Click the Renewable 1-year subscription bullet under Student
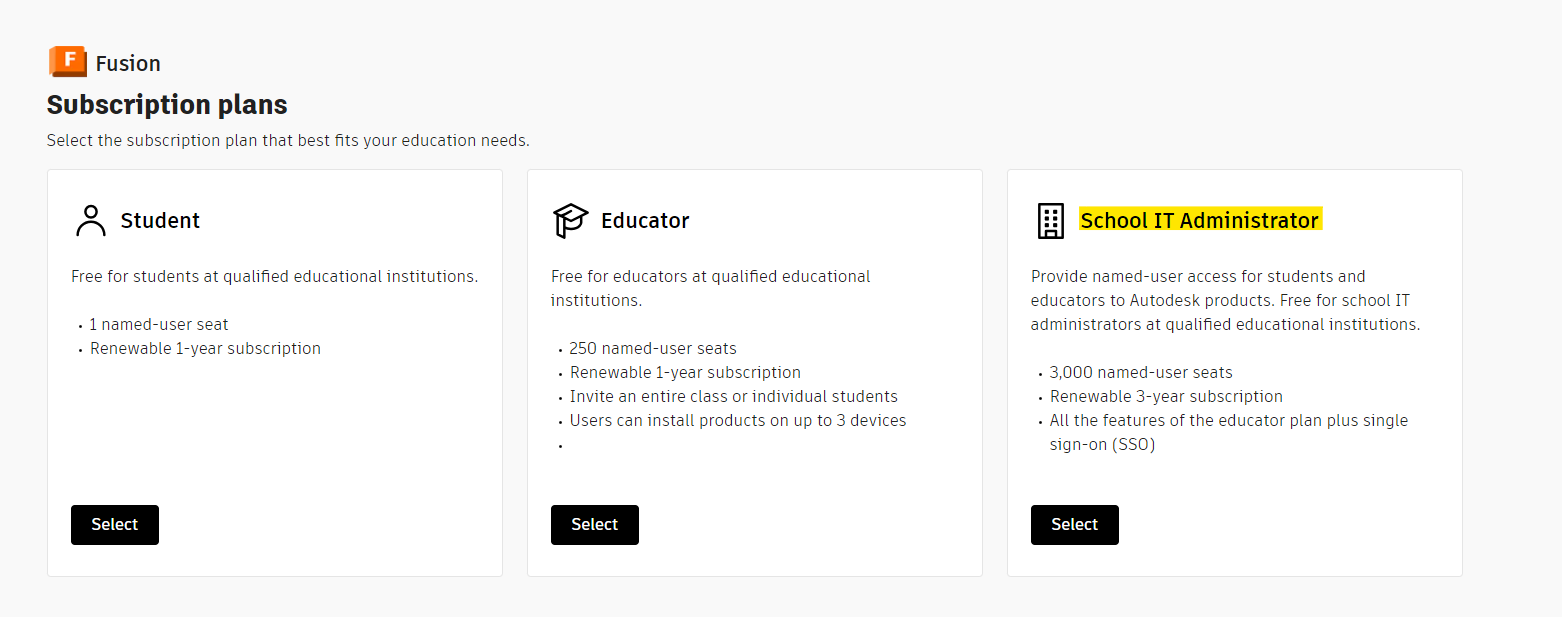1562x617 pixels. click(x=205, y=348)
